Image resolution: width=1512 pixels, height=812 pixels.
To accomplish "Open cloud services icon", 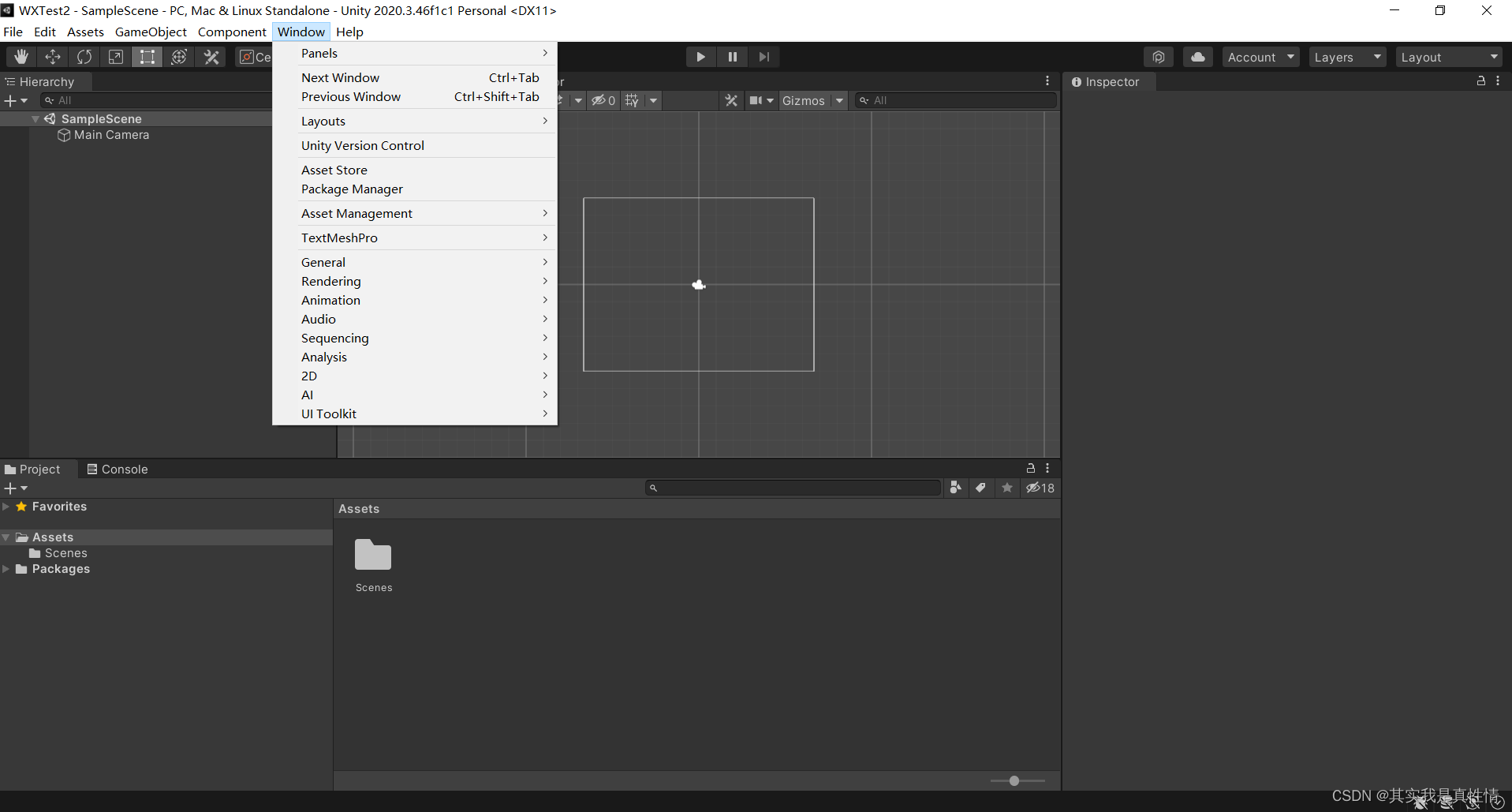I will [x=1198, y=57].
